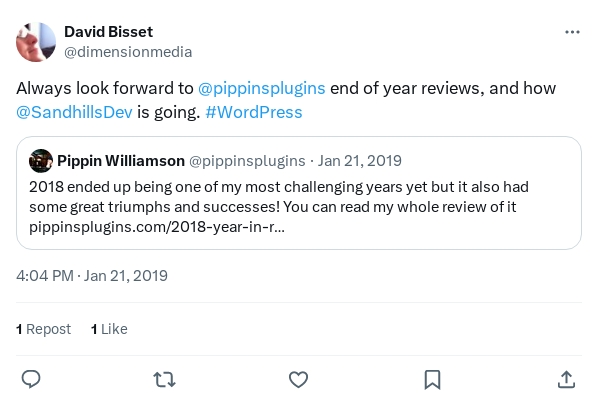View the 1 Like list
The image size is (598, 393).
tap(109, 329)
